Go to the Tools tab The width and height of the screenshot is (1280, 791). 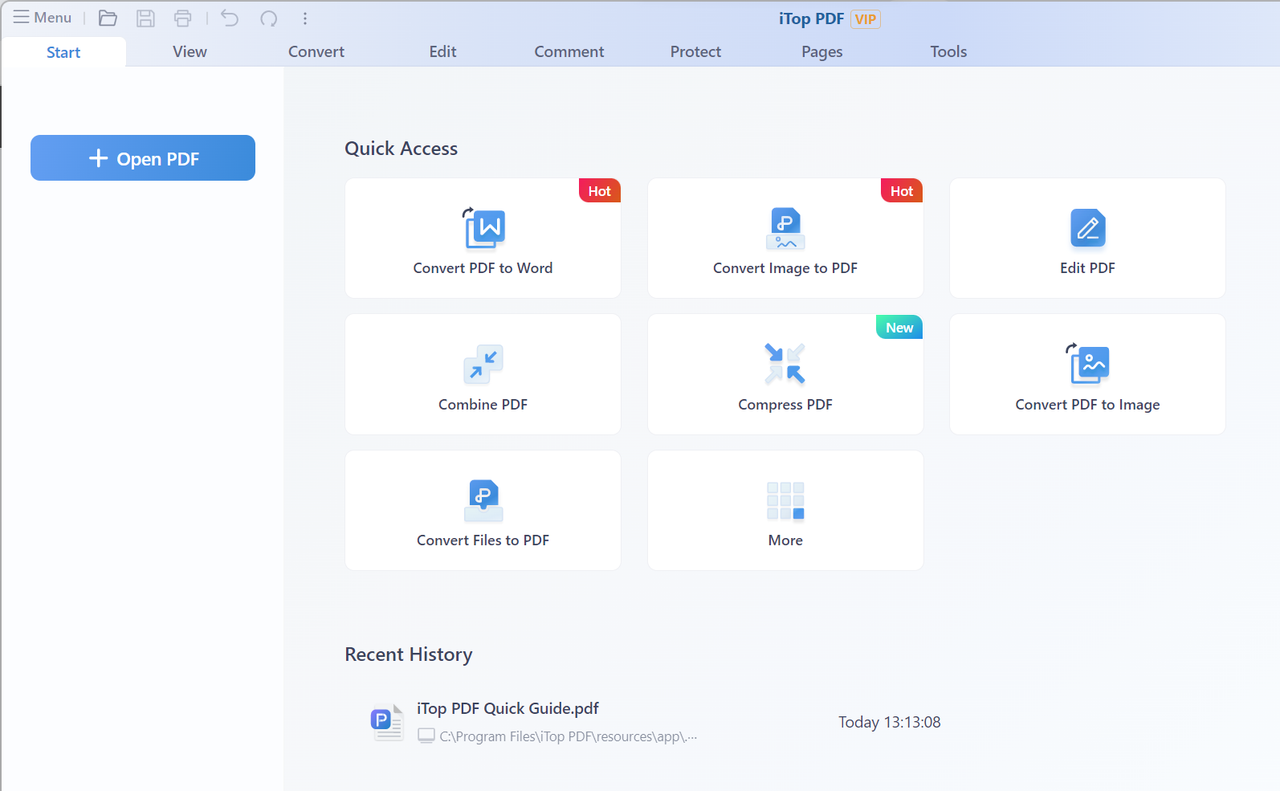tap(949, 52)
